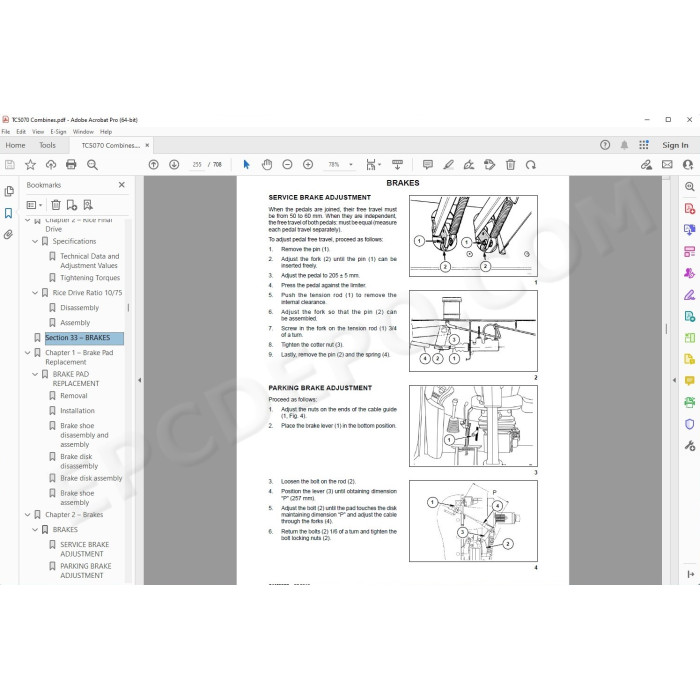Open the View menu
Viewport: 700px width, 700px height.
tap(38, 132)
